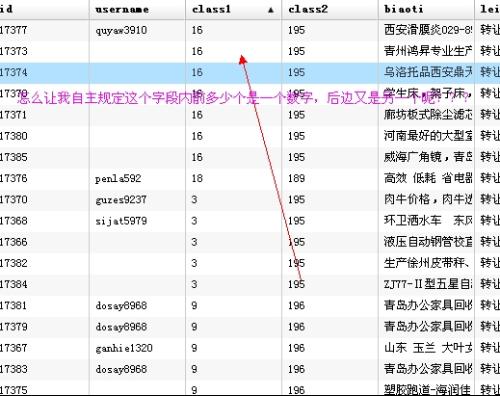Screen dimensions: 500x396
Task: Click biaoti cell 青州鸿昇专业生产
Action: click(x=428, y=51)
